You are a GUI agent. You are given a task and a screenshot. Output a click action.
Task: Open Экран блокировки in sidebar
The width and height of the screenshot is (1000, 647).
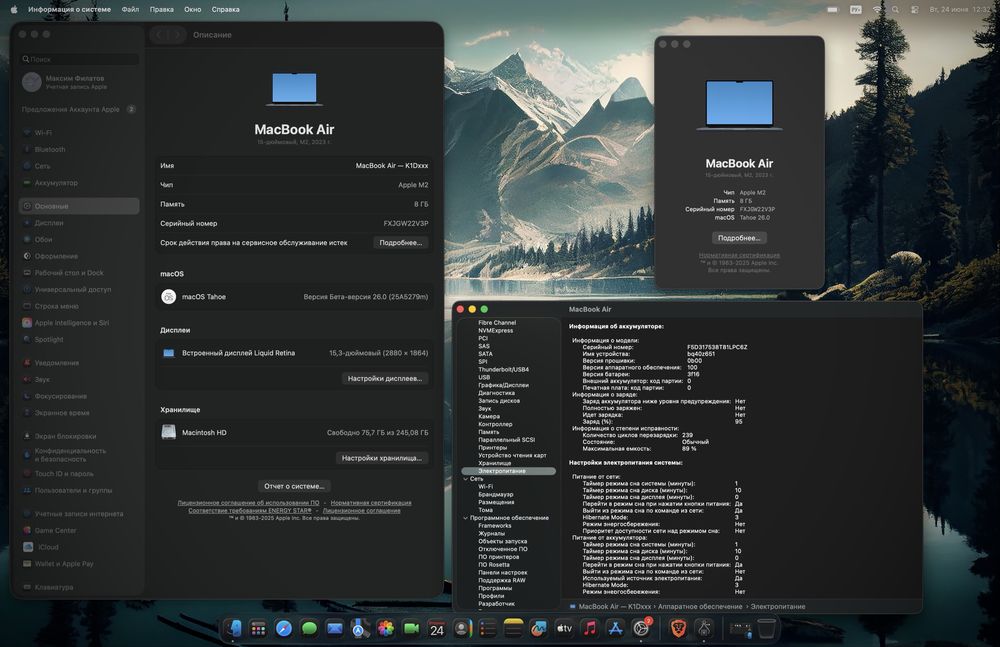[79, 436]
